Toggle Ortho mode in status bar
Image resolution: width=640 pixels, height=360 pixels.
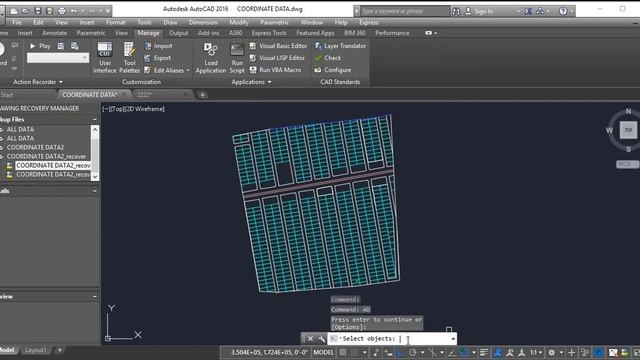tap(400, 352)
